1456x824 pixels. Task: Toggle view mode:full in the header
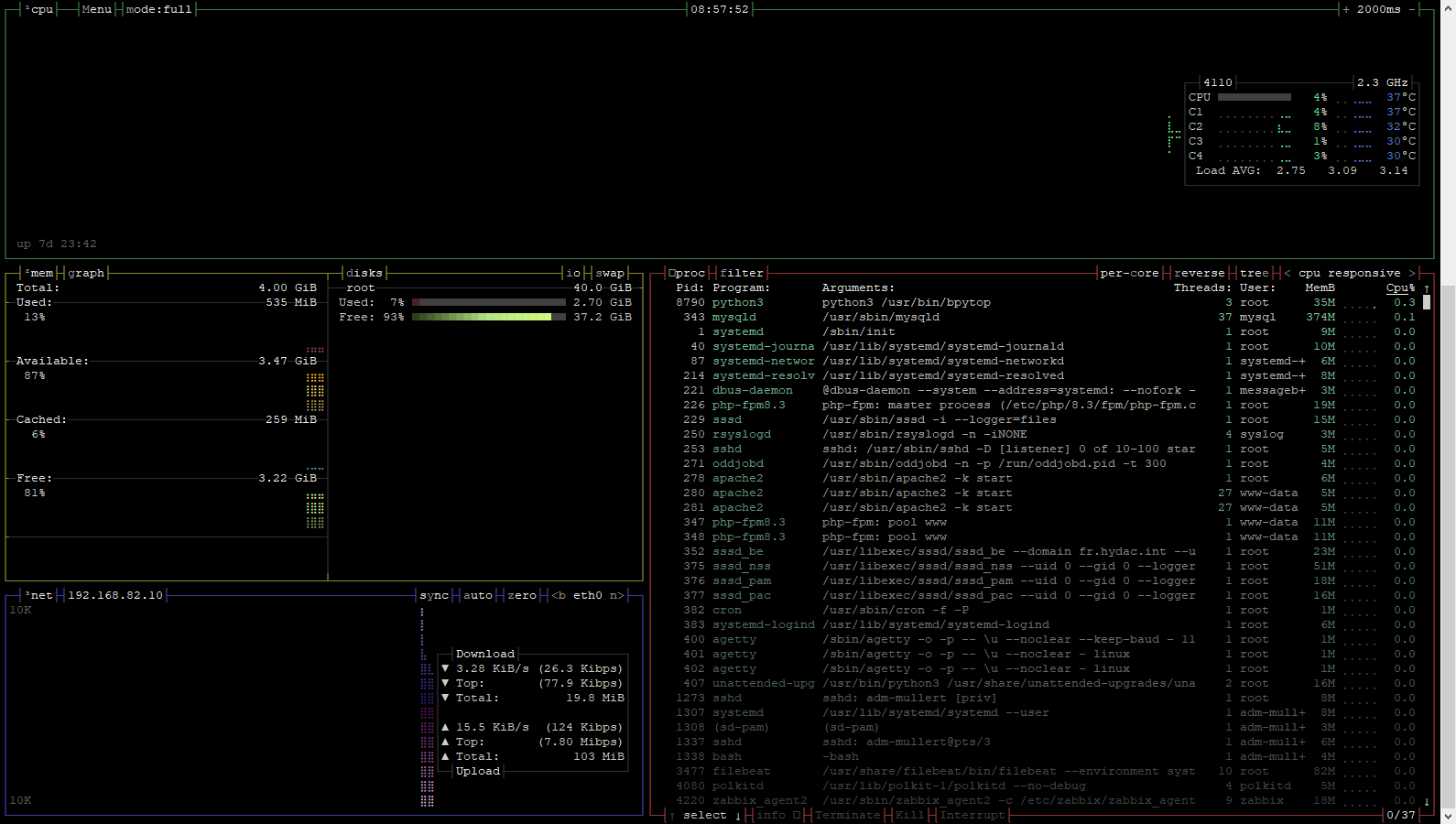coord(159,9)
